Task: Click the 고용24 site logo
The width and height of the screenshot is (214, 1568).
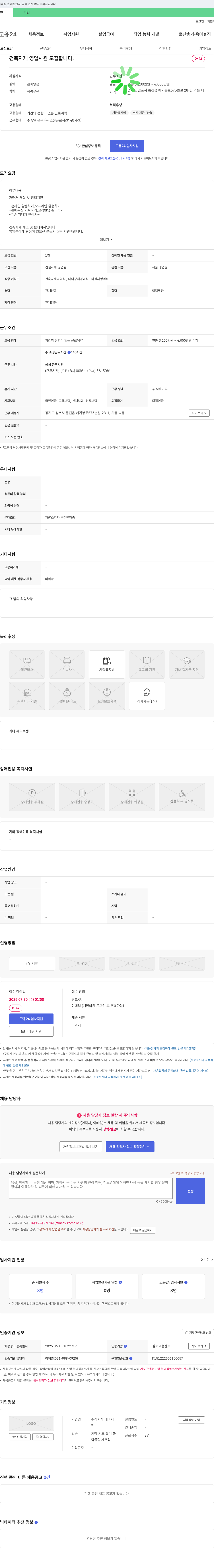Action: (8, 34)
